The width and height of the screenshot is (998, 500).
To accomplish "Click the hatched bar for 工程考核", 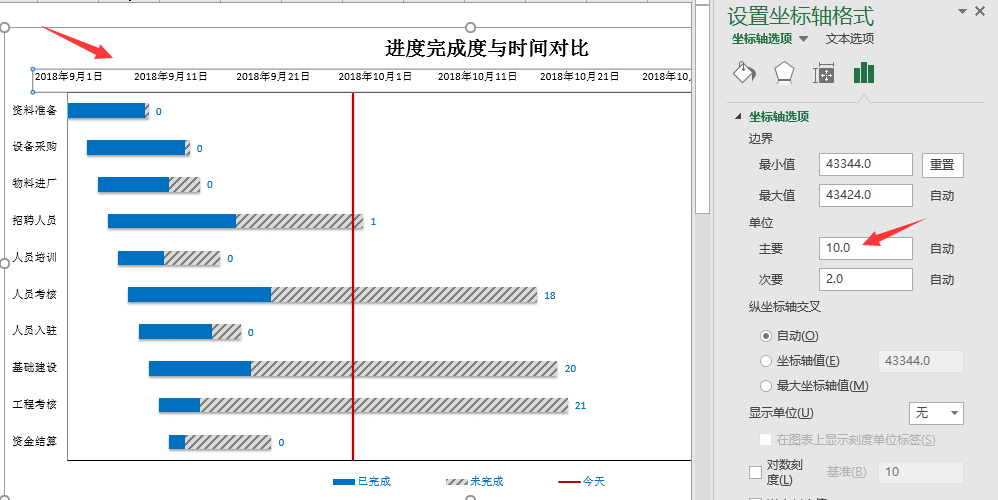I will pos(384,405).
